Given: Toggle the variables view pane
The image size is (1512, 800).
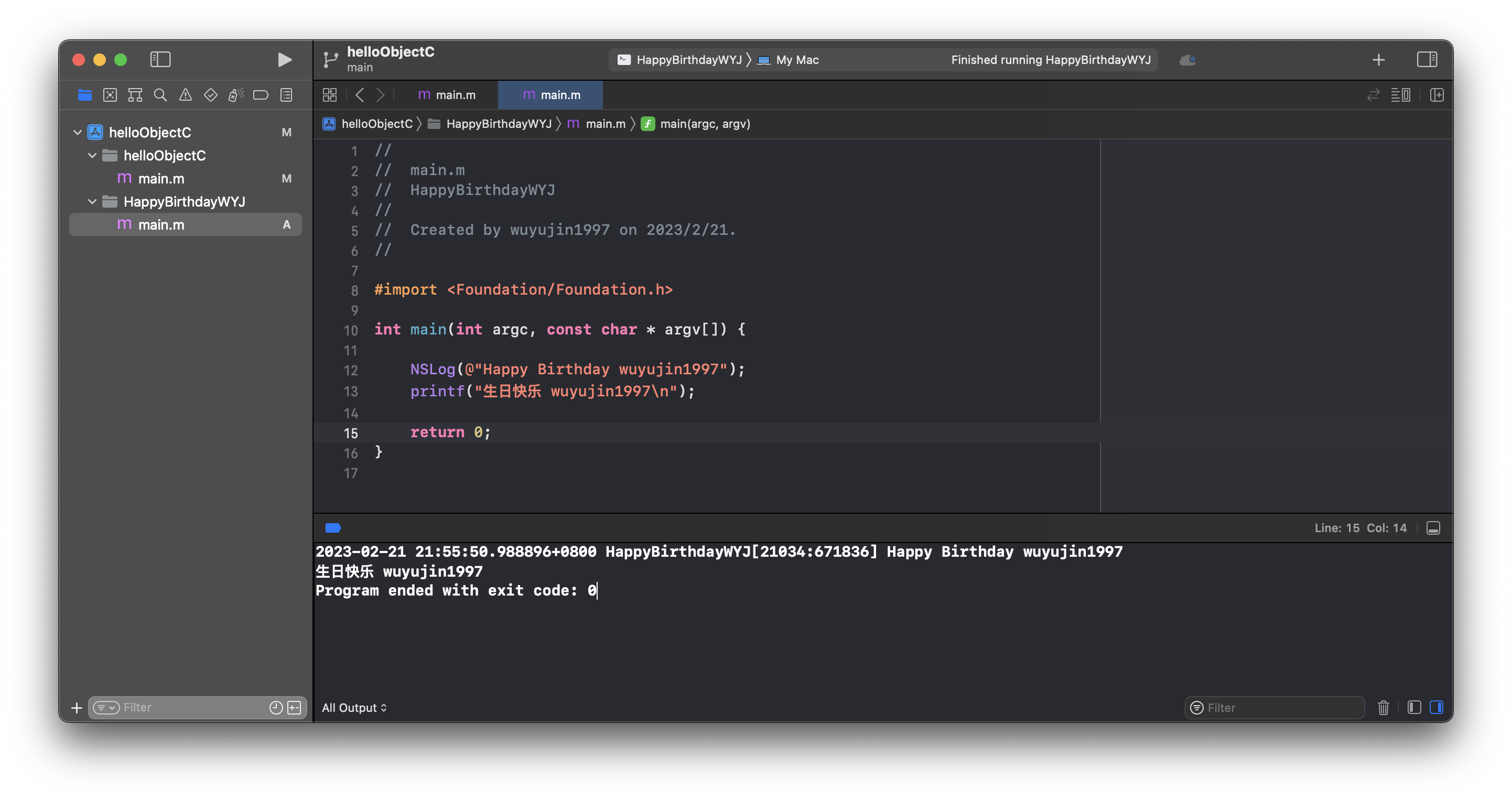Looking at the screenshot, I should (1414, 707).
